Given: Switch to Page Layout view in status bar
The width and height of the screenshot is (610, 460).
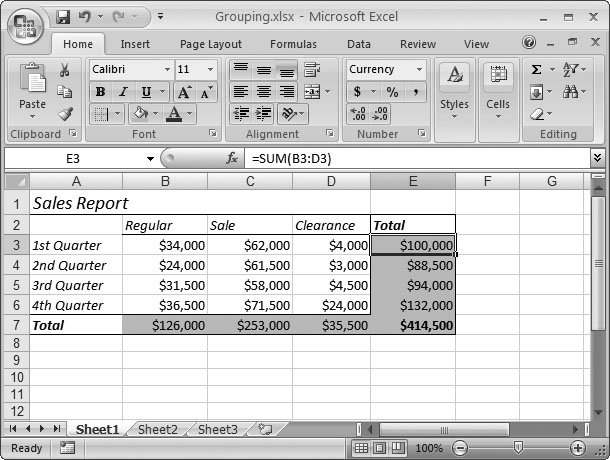Looking at the screenshot, I should (x=380, y=448).
